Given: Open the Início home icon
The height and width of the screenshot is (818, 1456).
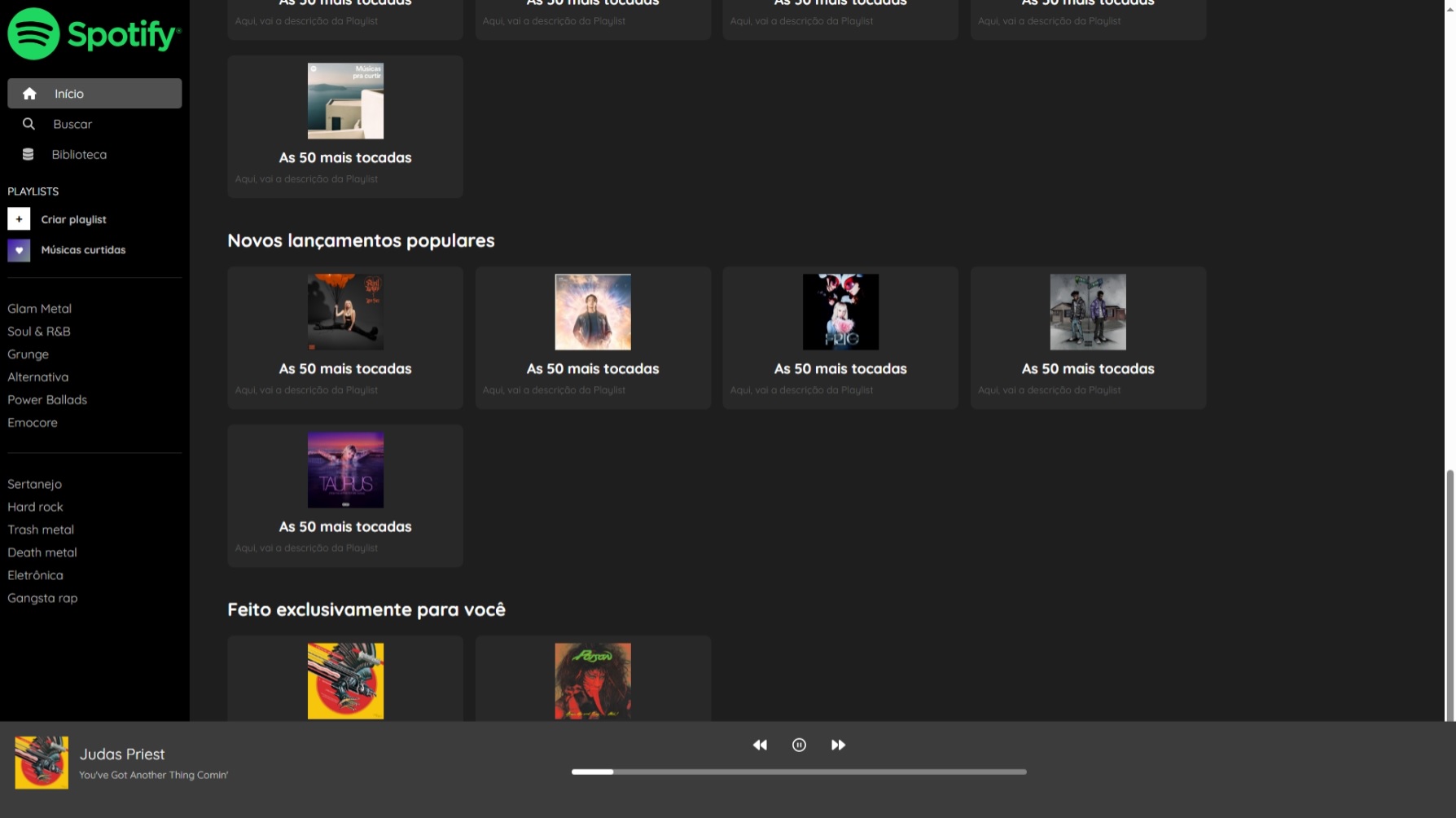Looking at the screenshot, I should (x=29, y=94).
